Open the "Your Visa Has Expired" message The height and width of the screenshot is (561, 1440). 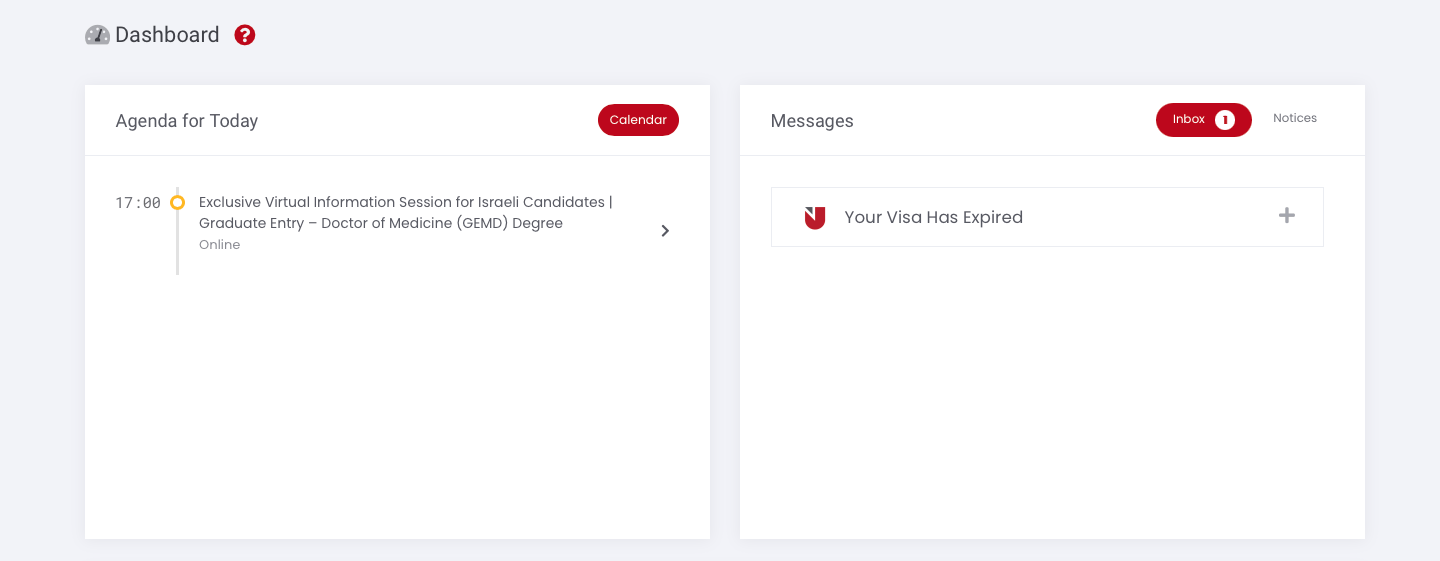[x=933, y=217]
